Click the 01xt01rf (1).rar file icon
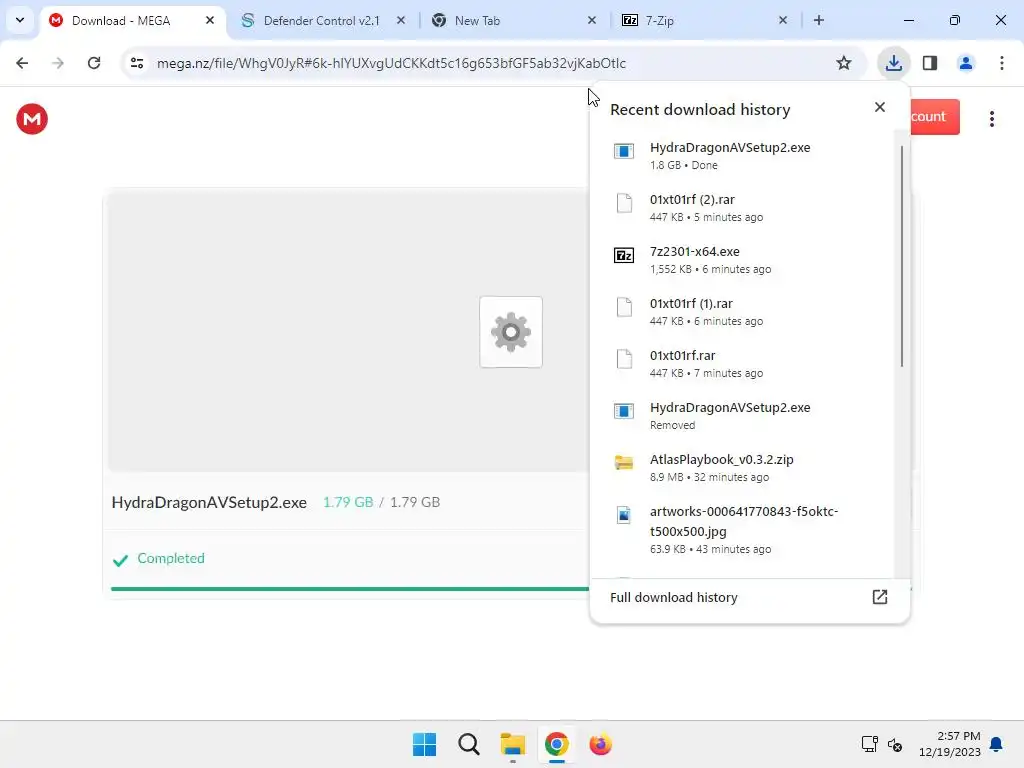The height and width of the screenshot is (768, 1024). (x=624, y=307)
